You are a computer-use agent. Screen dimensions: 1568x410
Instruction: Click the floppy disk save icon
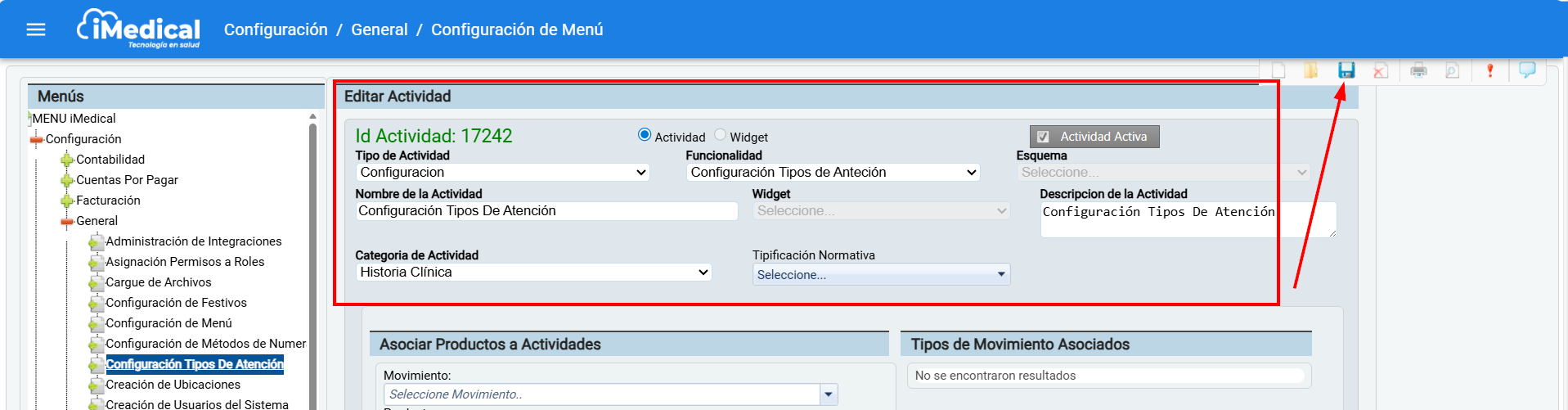click(1346, 70)
